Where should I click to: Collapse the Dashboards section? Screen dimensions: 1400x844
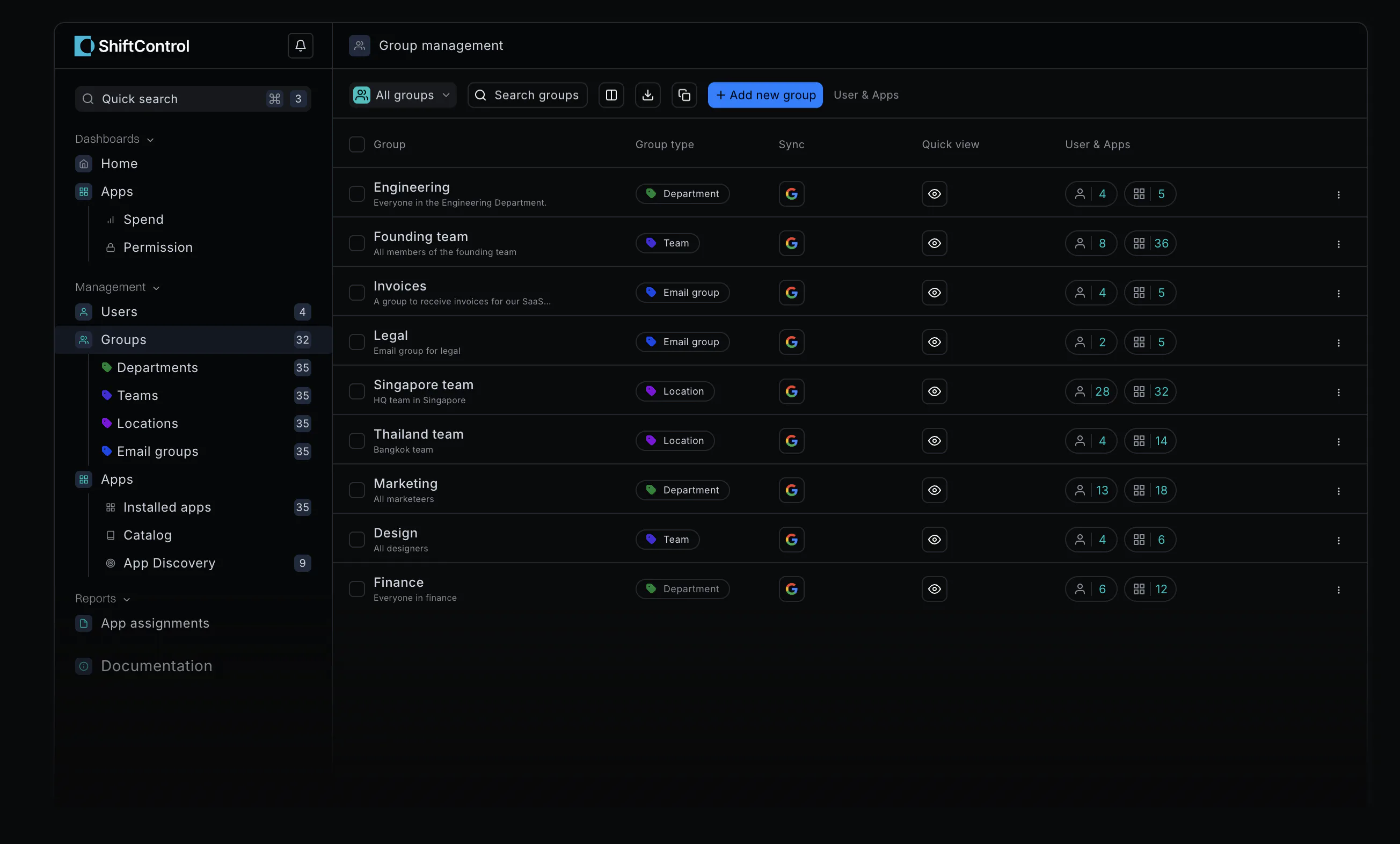[x=114, y=139]
